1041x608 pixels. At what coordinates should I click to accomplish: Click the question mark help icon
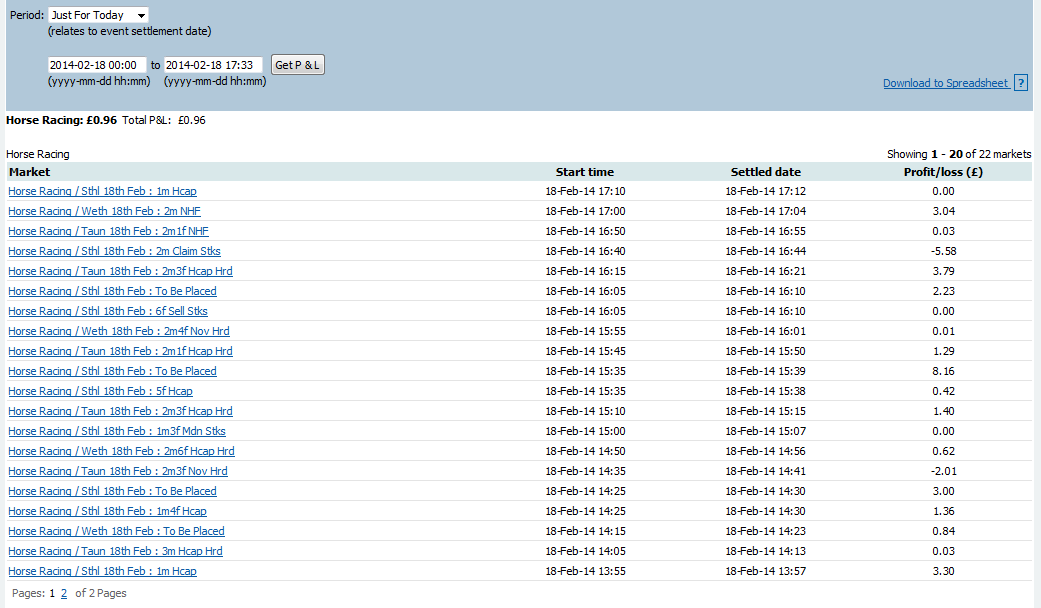pyautogui.click(x=1021, y=83)
